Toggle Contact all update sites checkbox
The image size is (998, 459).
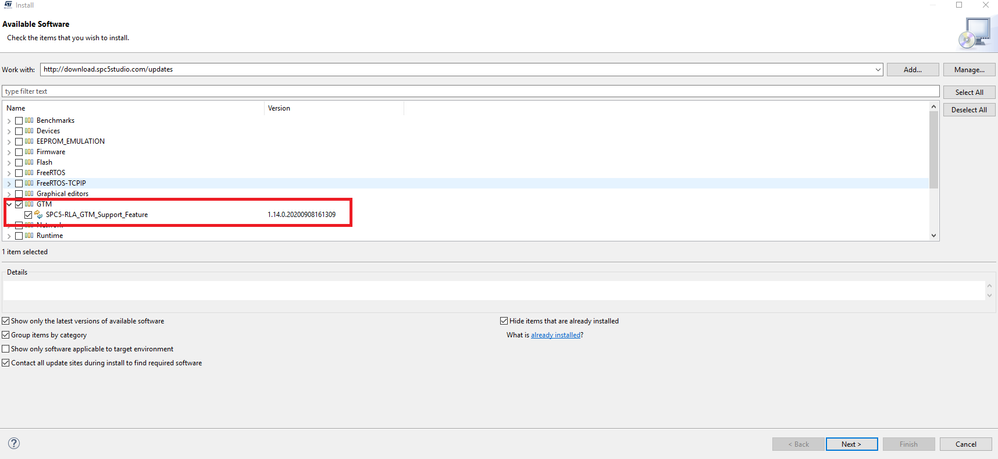6,363
